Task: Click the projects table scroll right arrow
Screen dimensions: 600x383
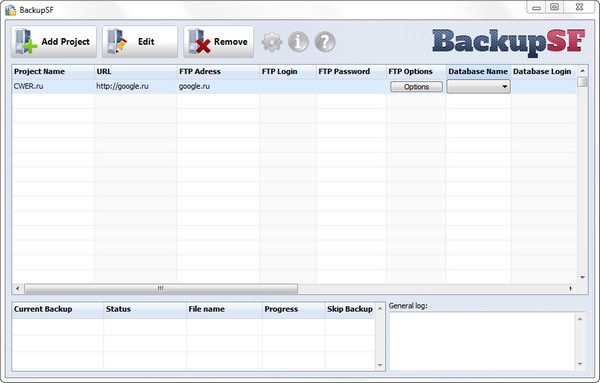Action: (571, 288)
